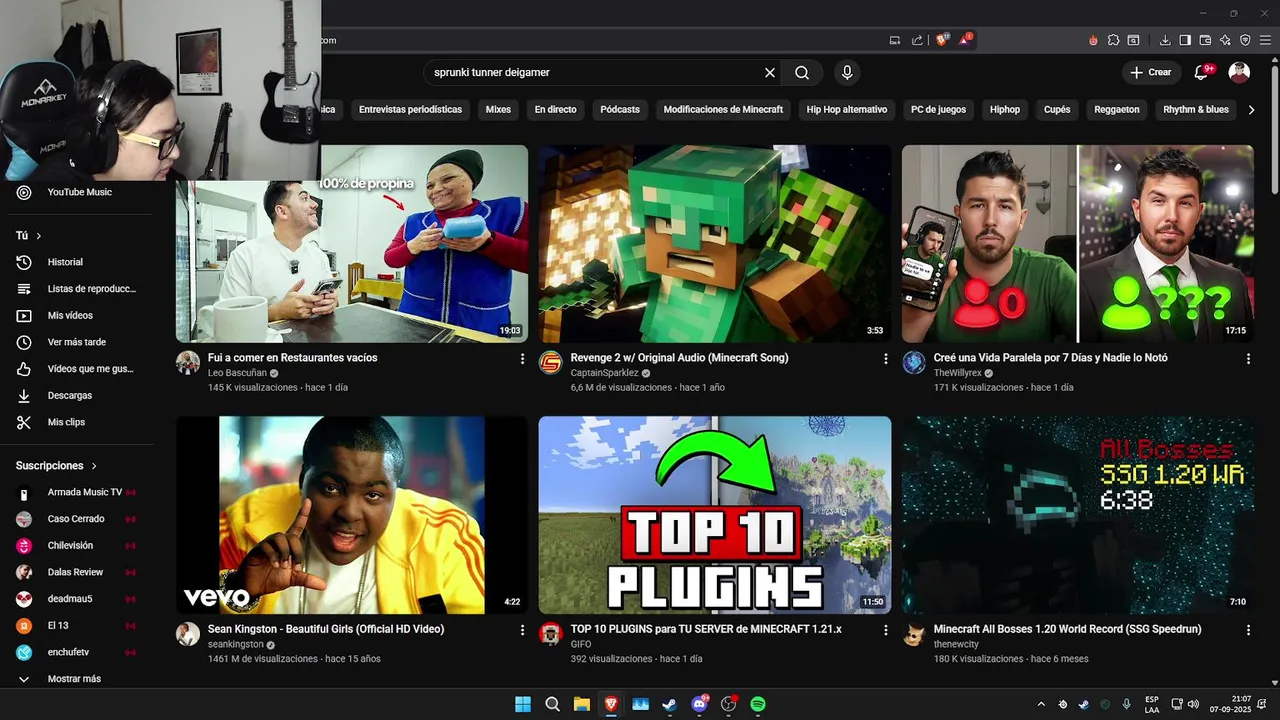Open the Brave Wallet icon

point(1205,40)
